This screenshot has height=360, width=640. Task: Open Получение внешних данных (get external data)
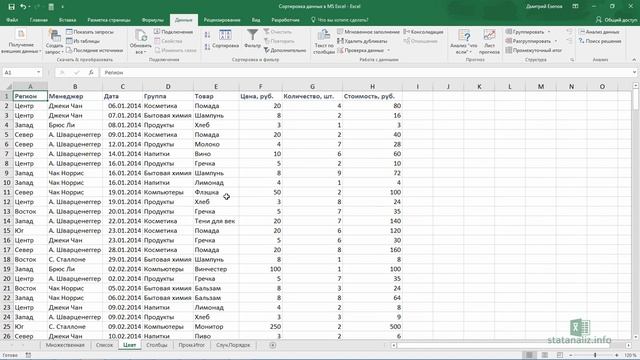pos(21,41)
